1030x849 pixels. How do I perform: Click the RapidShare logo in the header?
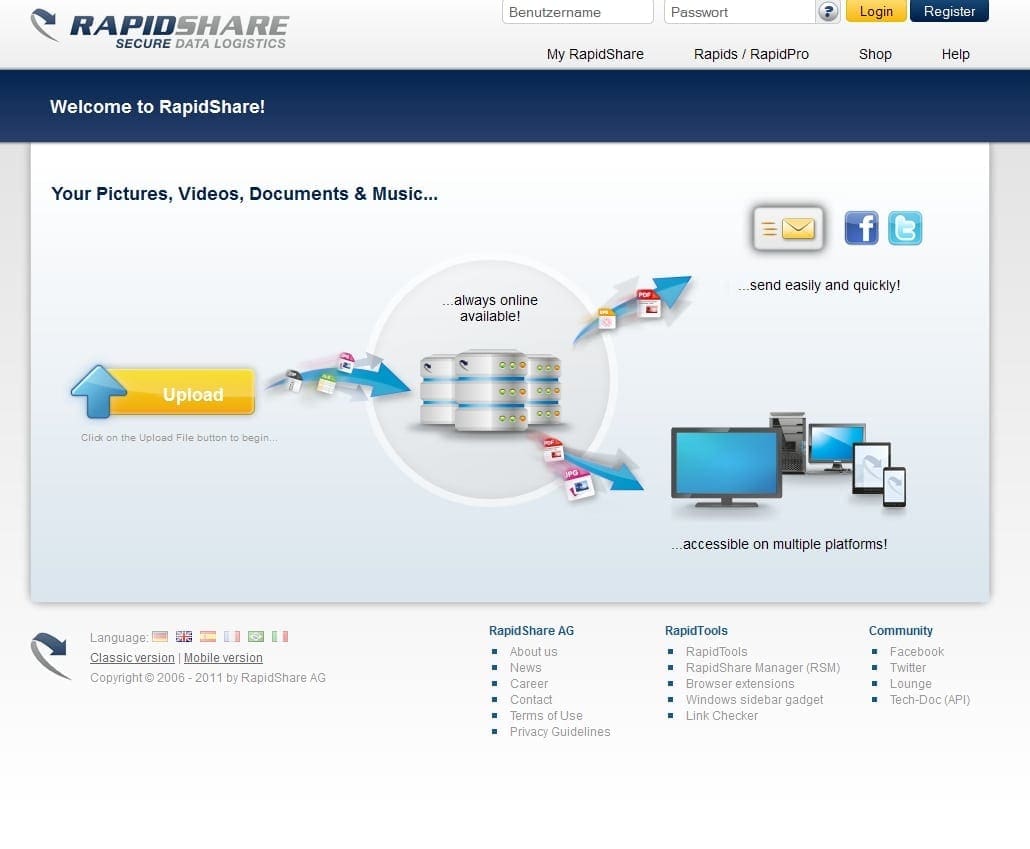pyautogui.click(x=160, y=28)
